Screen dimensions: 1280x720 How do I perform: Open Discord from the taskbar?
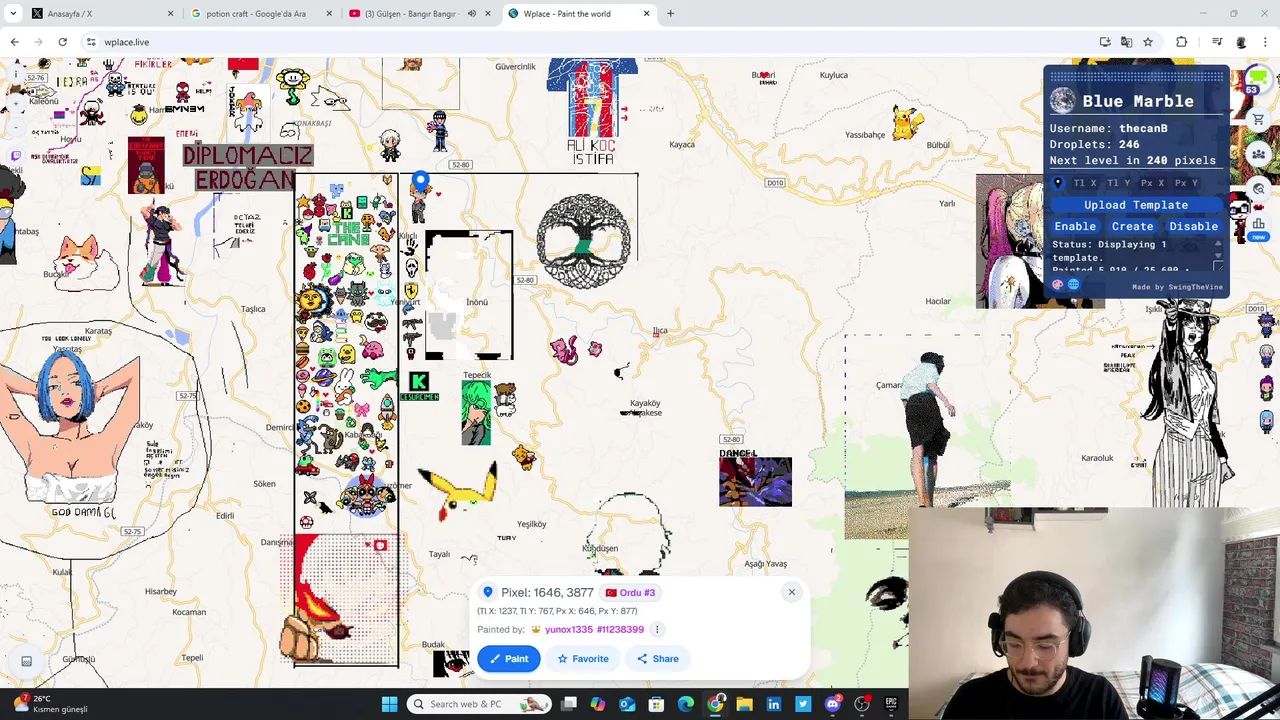(x=832, y=704)
